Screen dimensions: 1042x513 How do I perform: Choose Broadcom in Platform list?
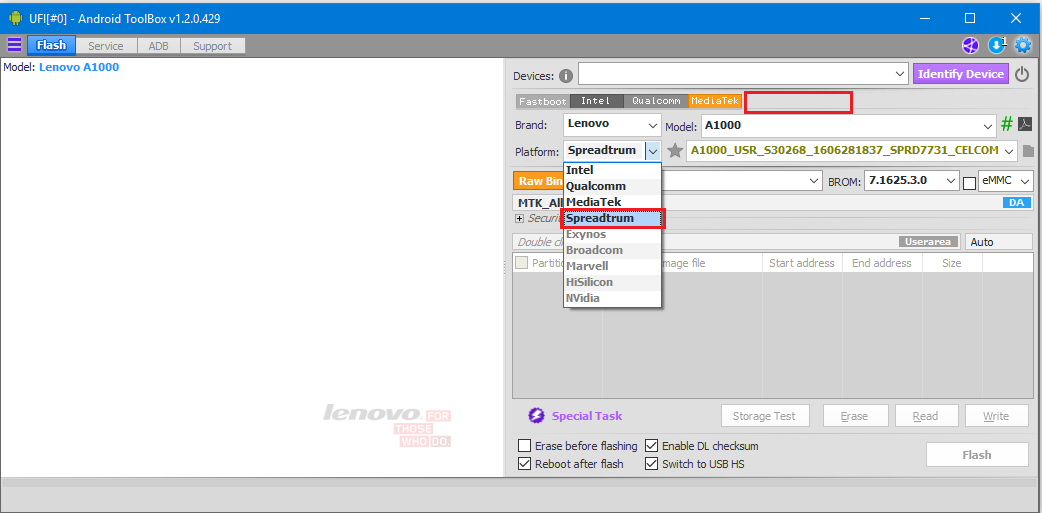pyautogui.click(x=612, y=251)
